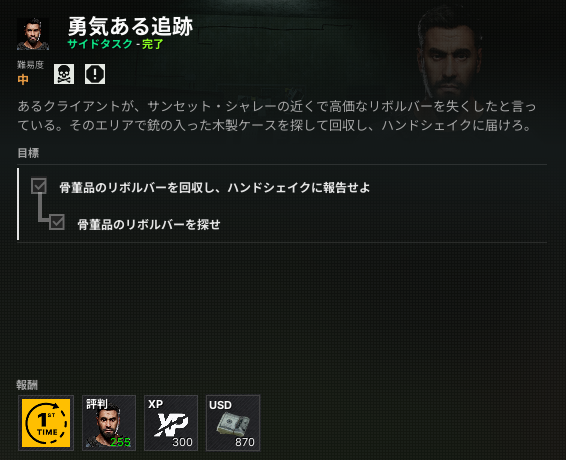The image size is (566, 460).
Task: Click the 難易度 label
Action: [x=30, y=65]
